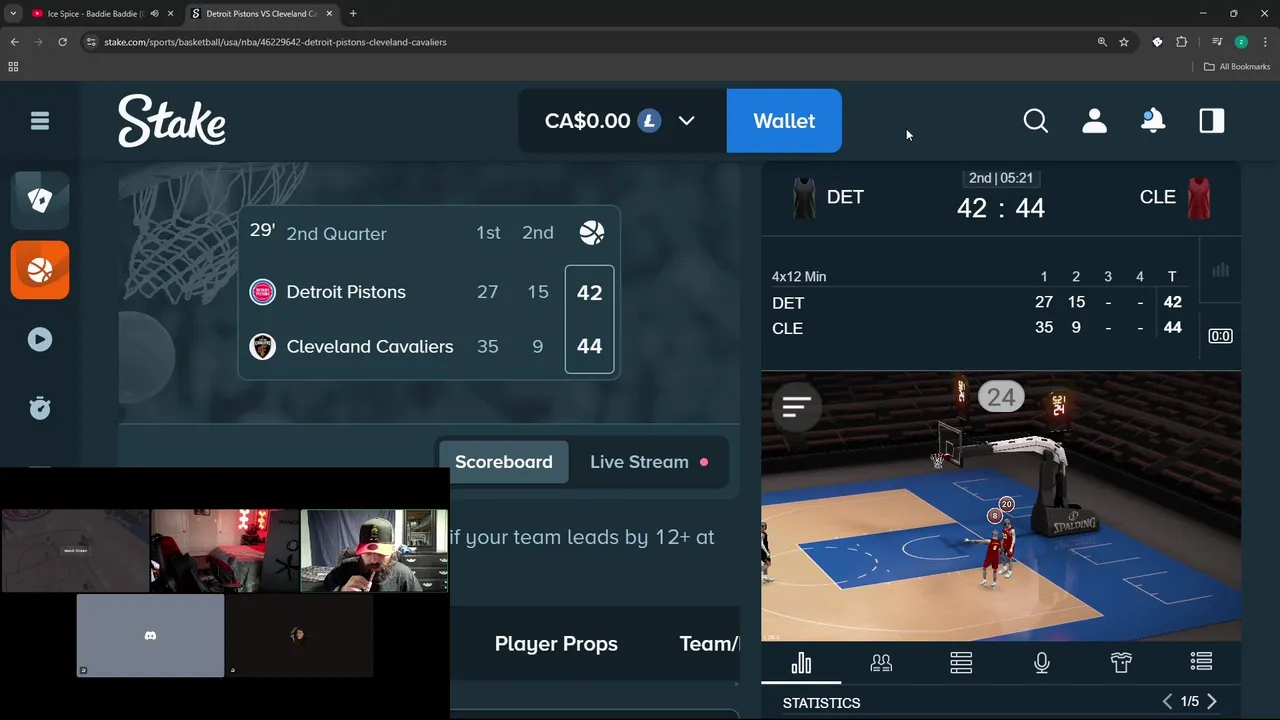
Task: Switch to the Live Stream tab
Action: pos(649,462)
